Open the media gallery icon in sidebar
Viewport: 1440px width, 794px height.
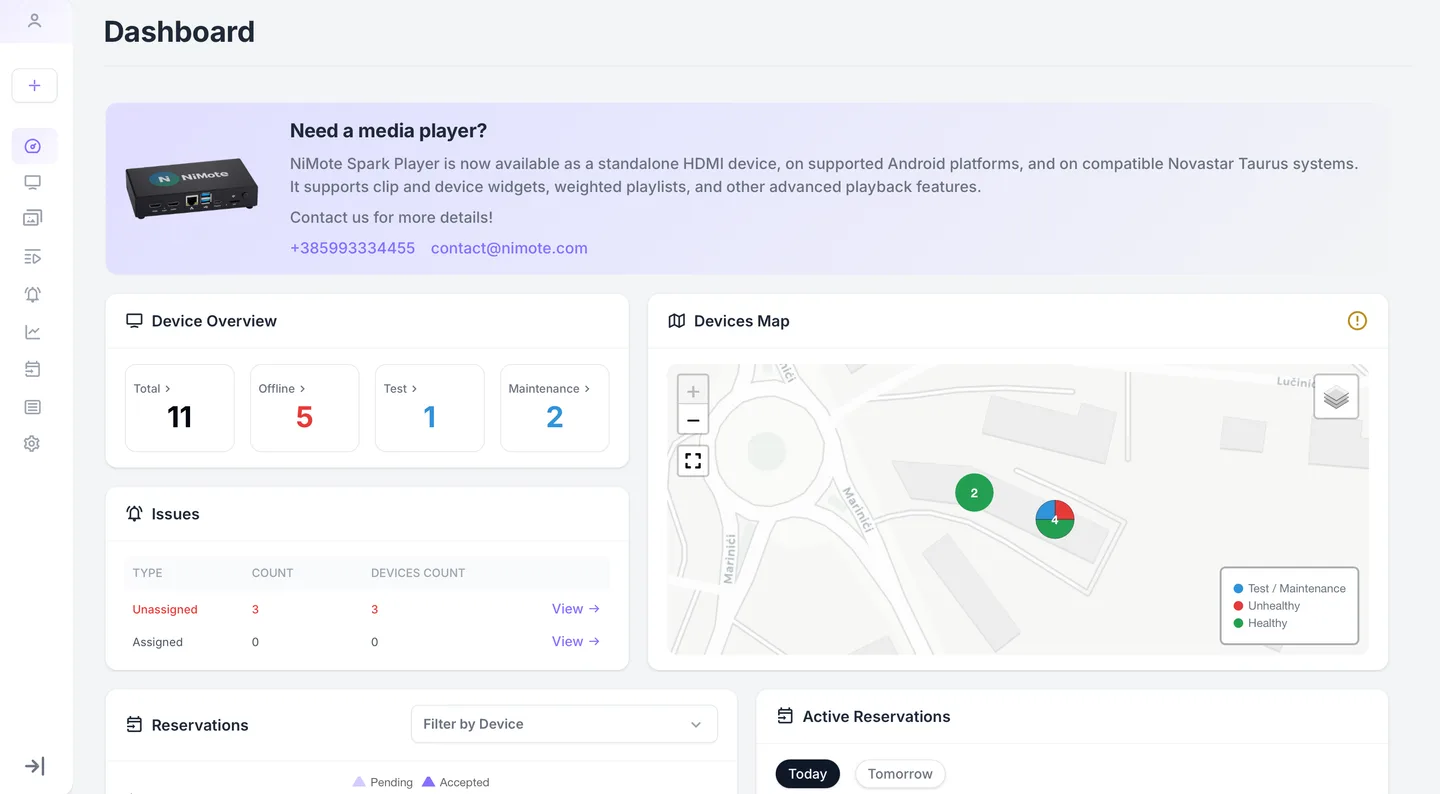coord(33,218)
